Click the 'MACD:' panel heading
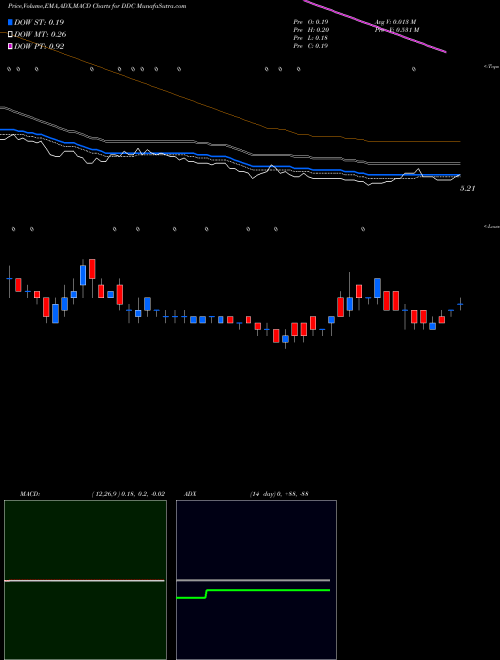The width and height of the screenshot is (500, 660). click(30, 494)
